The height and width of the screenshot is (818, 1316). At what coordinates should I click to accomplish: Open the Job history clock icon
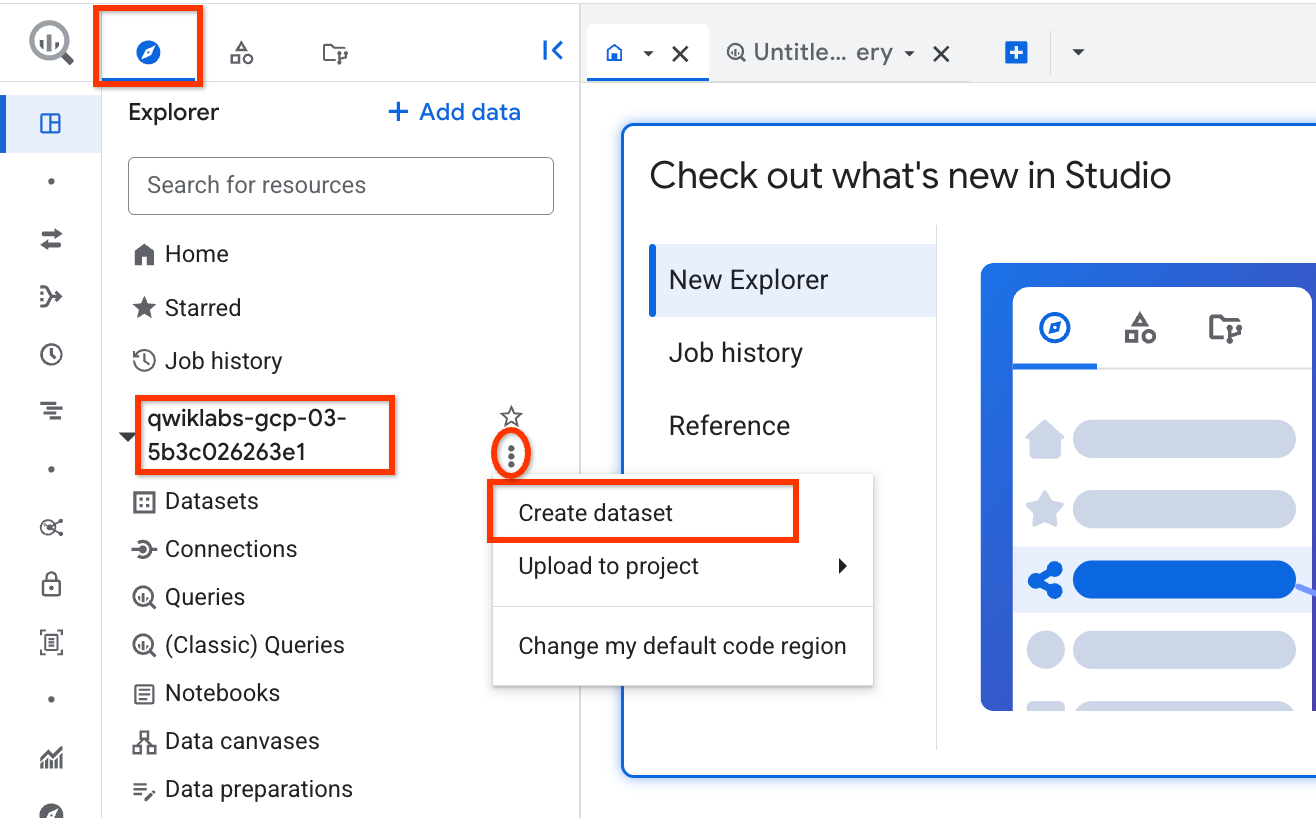point(50,354)
